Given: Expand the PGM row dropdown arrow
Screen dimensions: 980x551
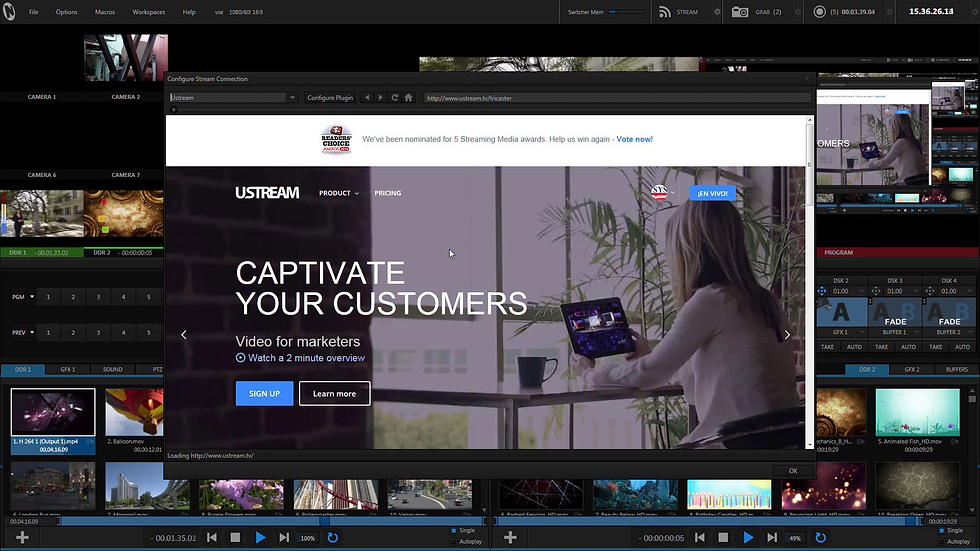Looking at the screenshot, I should click(32, 297).
